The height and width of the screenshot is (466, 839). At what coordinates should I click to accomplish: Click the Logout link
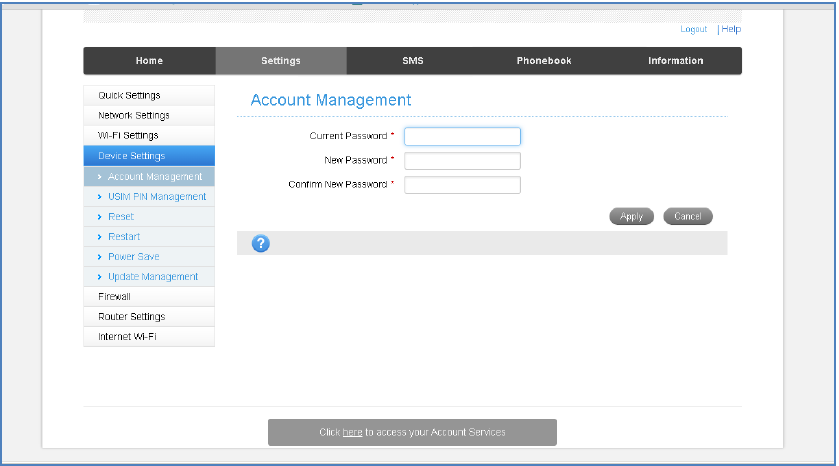(x=693, y=30)
